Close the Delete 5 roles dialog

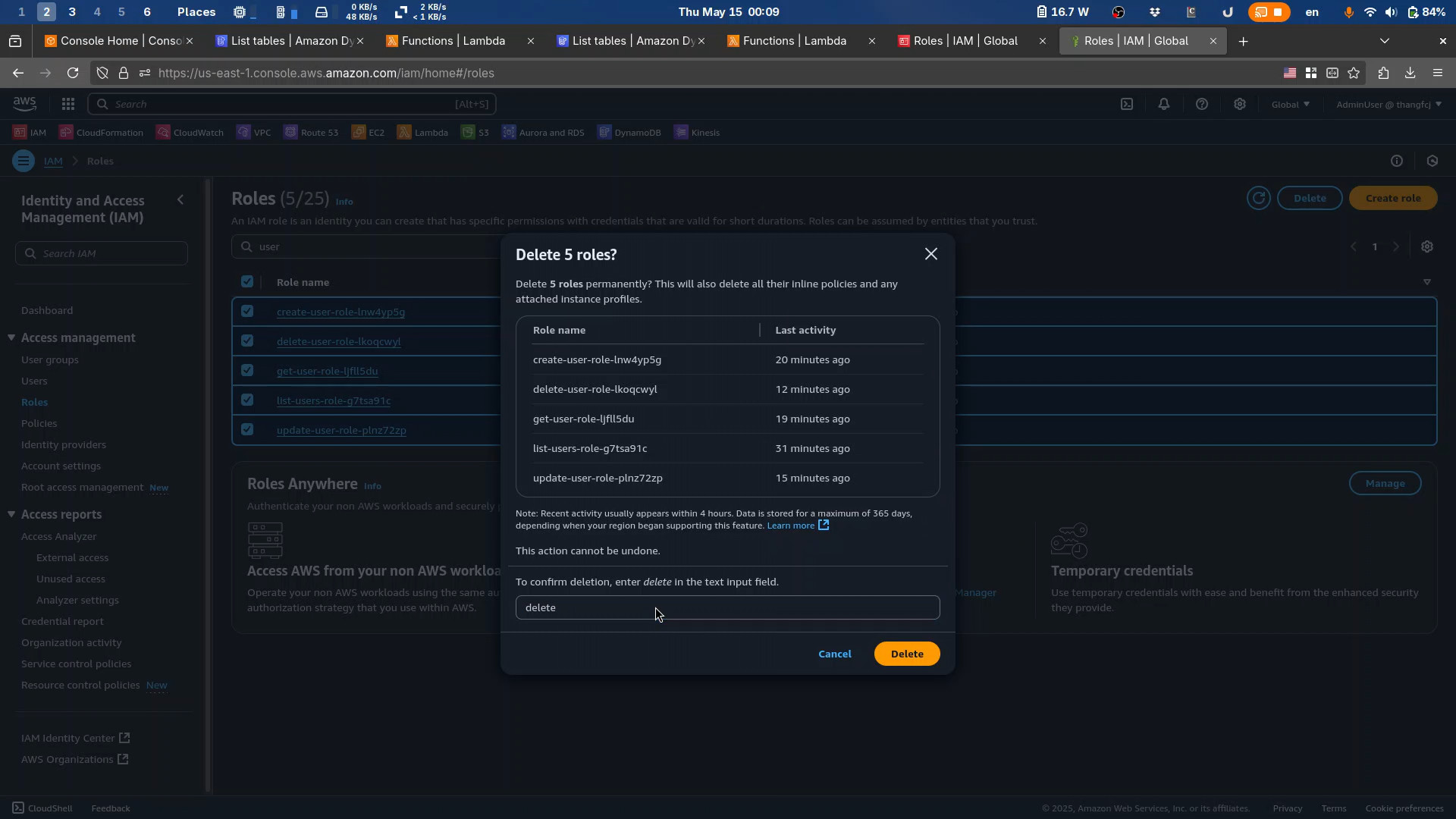click(931, 254)
